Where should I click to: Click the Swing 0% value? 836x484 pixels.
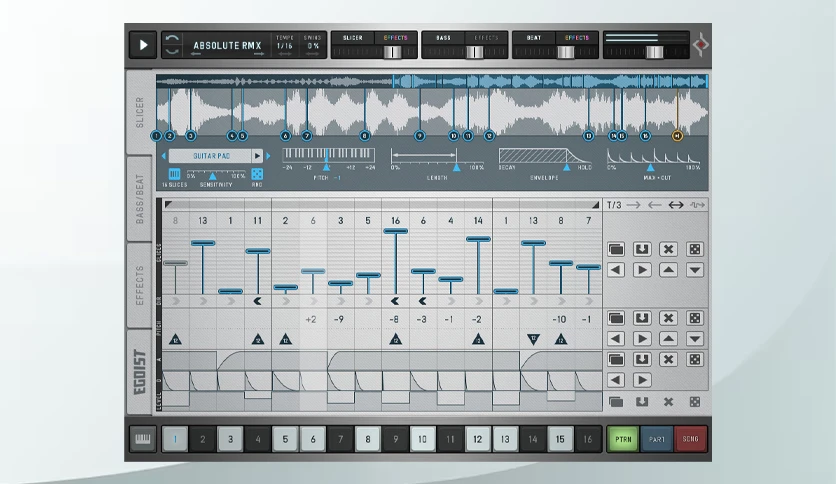pyautogui.click(x=313, y=46)
